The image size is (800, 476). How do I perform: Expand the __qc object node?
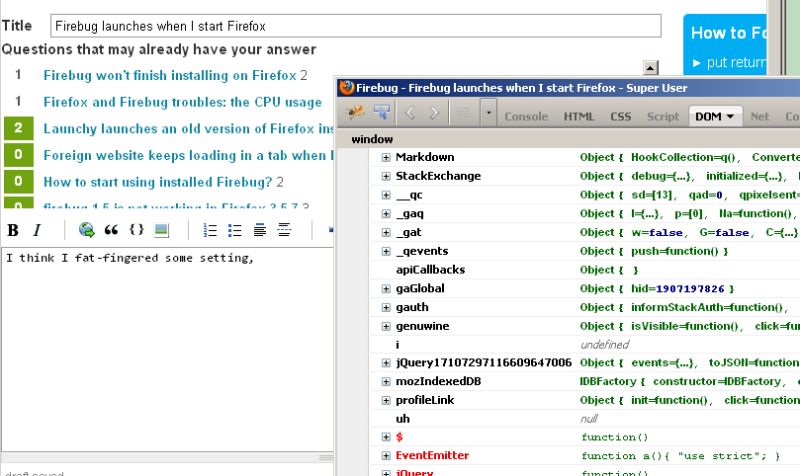(386, 195)
